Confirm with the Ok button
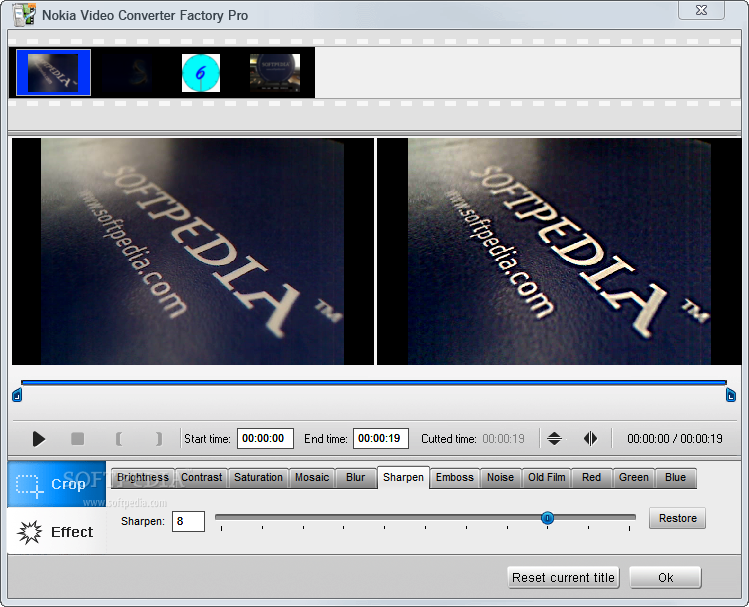Screen dimensions: 749x607 pos(665,578)
